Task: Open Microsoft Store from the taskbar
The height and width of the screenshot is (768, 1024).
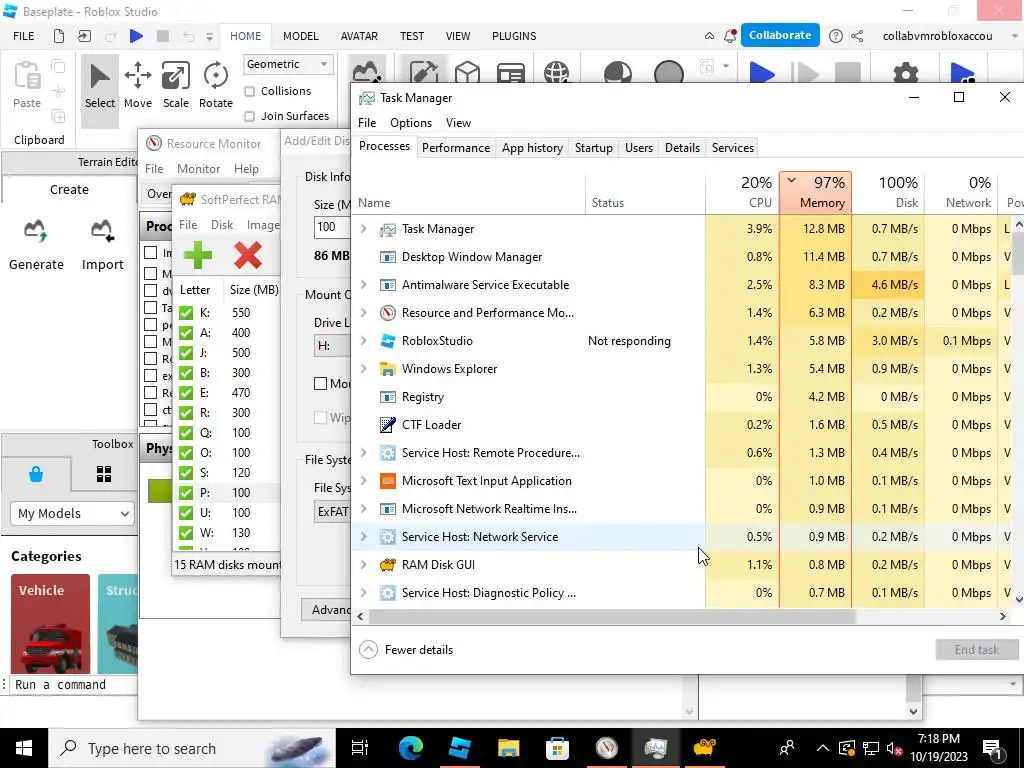Action: tap(557, 748)
